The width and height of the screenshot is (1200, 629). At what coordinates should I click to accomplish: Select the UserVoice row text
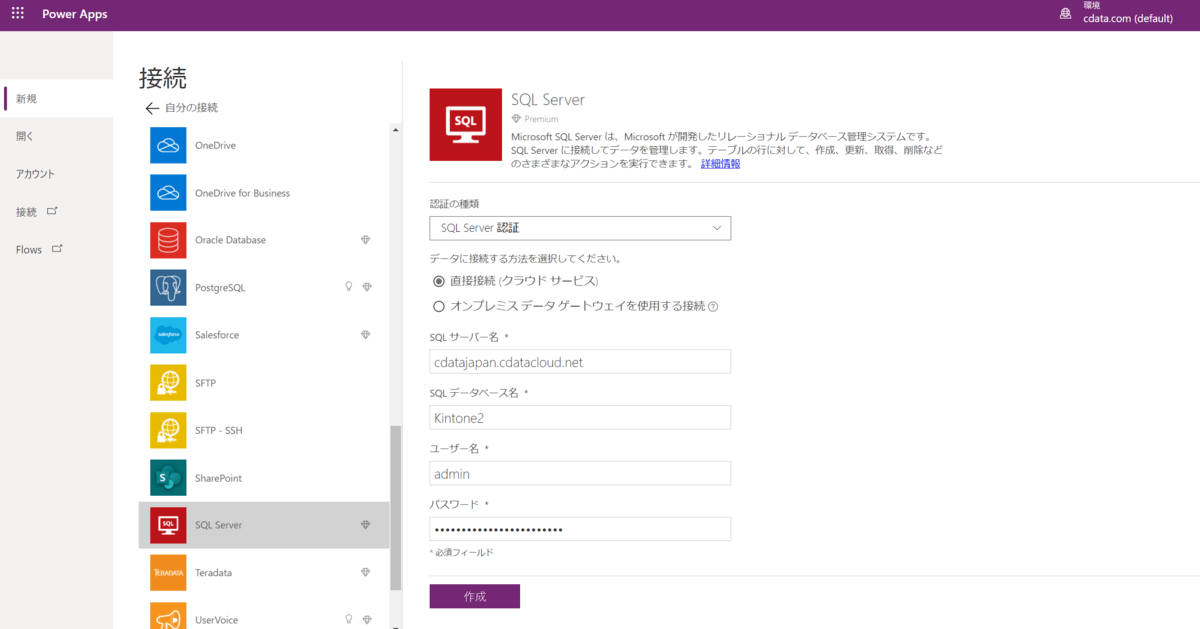(217, 620)
